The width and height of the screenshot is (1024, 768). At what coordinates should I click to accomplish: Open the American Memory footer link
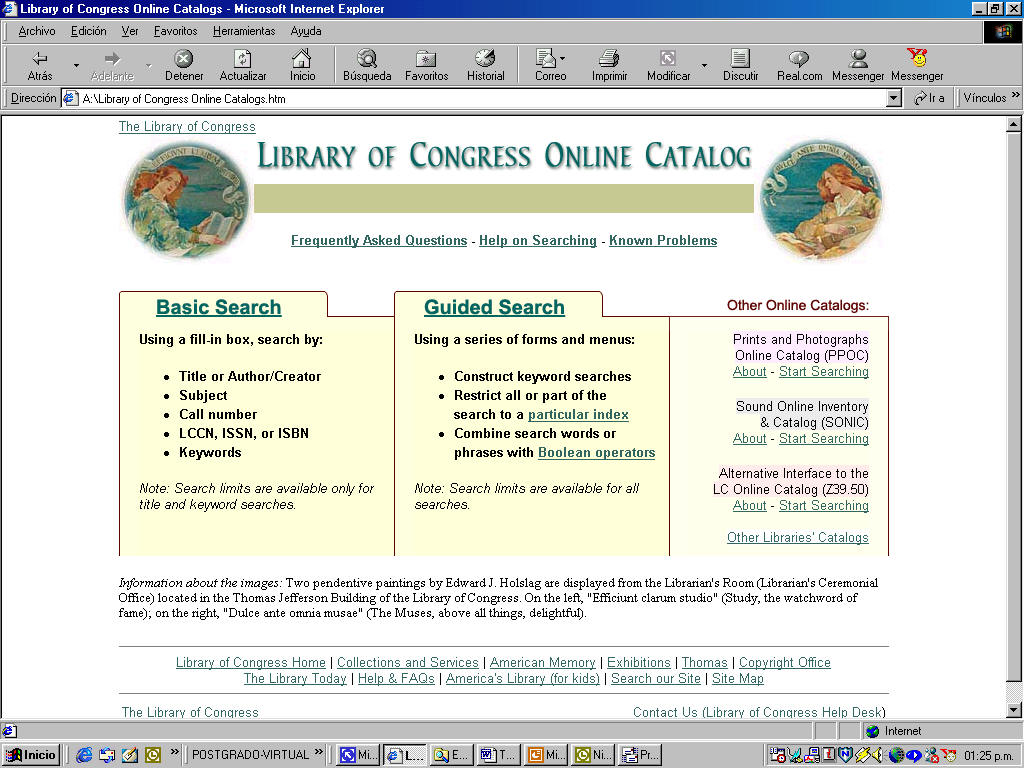(x=543, y=662)
